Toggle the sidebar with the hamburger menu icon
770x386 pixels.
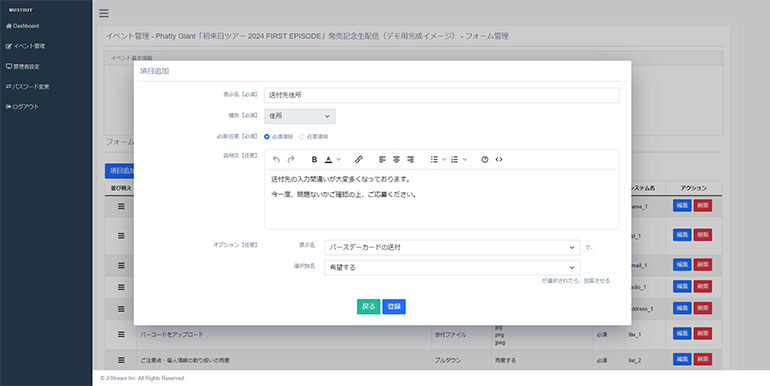104,13
